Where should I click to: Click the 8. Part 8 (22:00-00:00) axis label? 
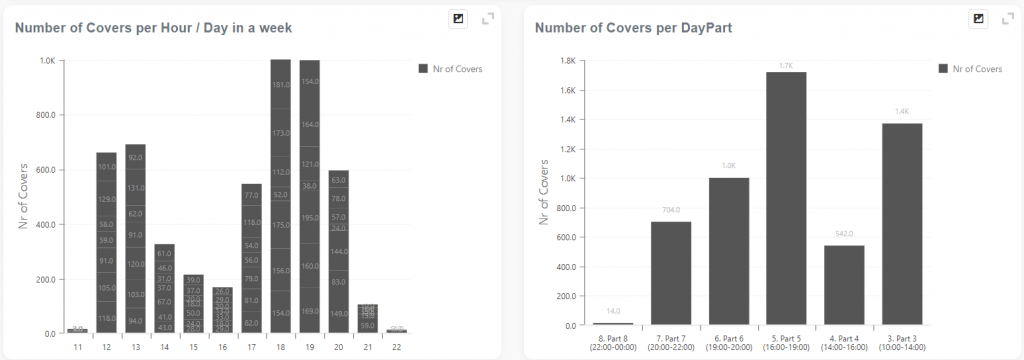(x=613, y=342)
